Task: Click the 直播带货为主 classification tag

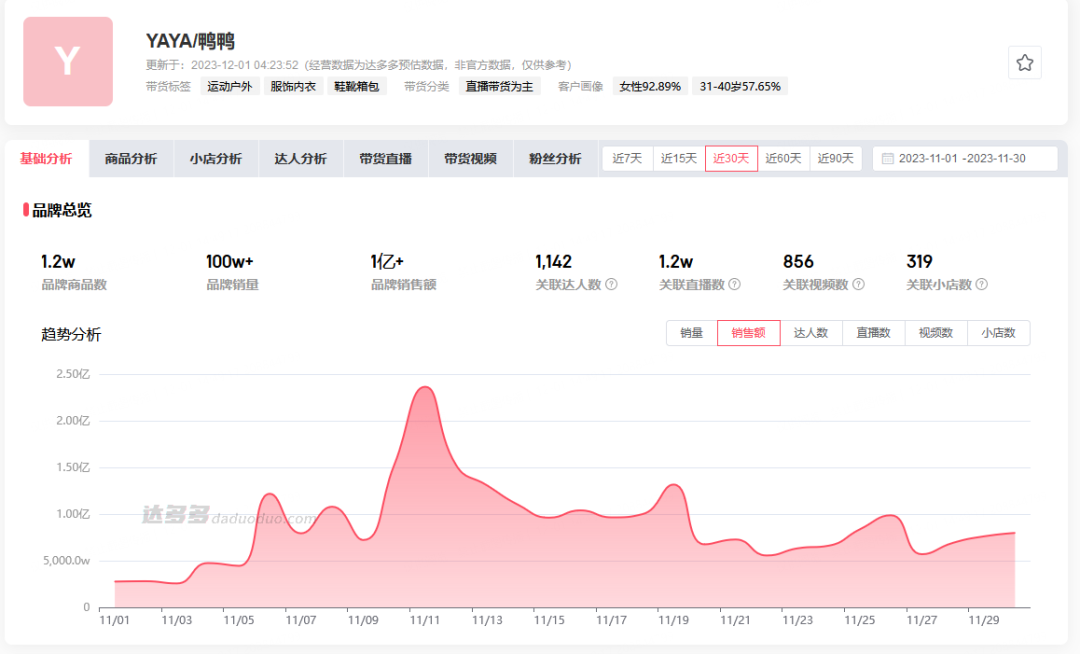Action: coord(500,87)
